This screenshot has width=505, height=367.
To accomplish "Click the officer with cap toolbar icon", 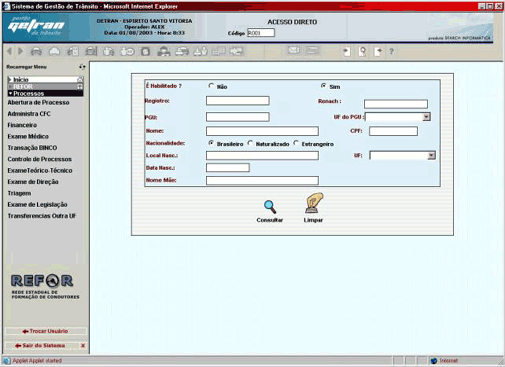I will click(164, 51).
